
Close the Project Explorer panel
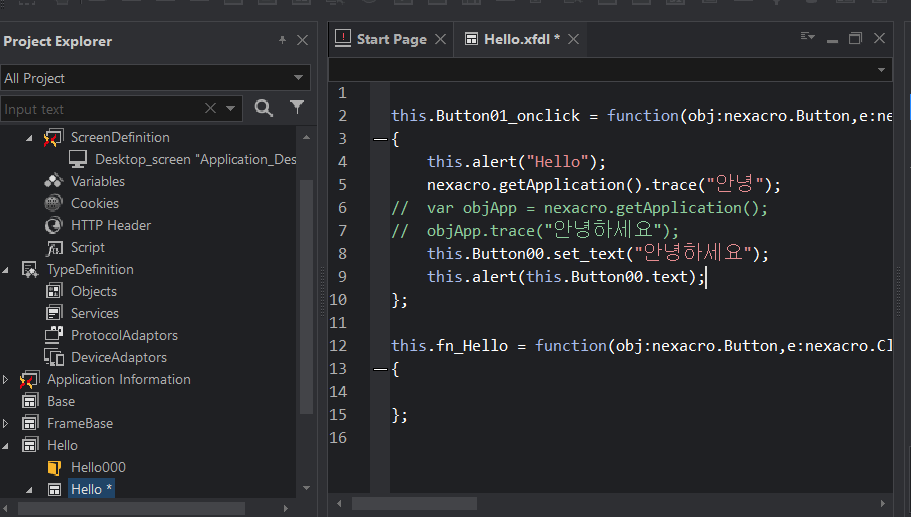[302, 40]
